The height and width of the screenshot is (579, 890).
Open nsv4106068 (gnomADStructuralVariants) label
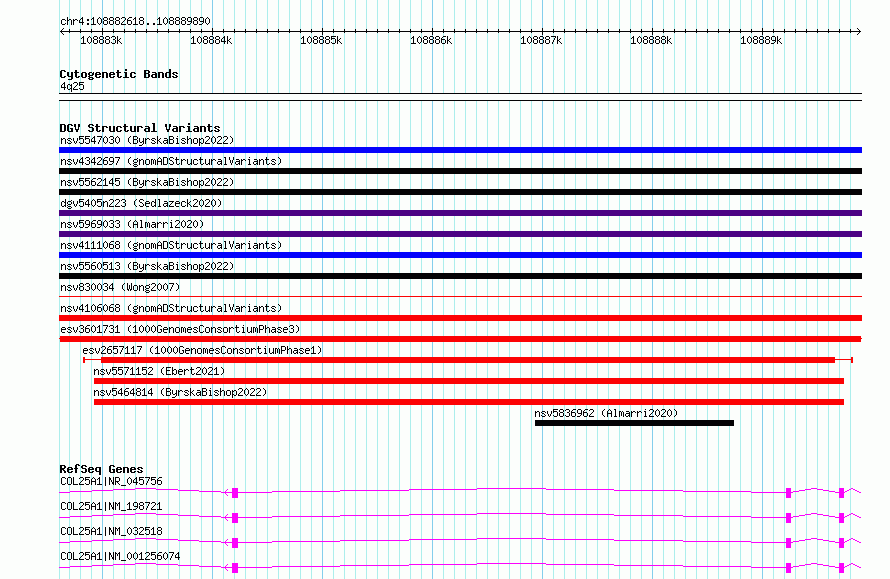click(x=171, y=308)
